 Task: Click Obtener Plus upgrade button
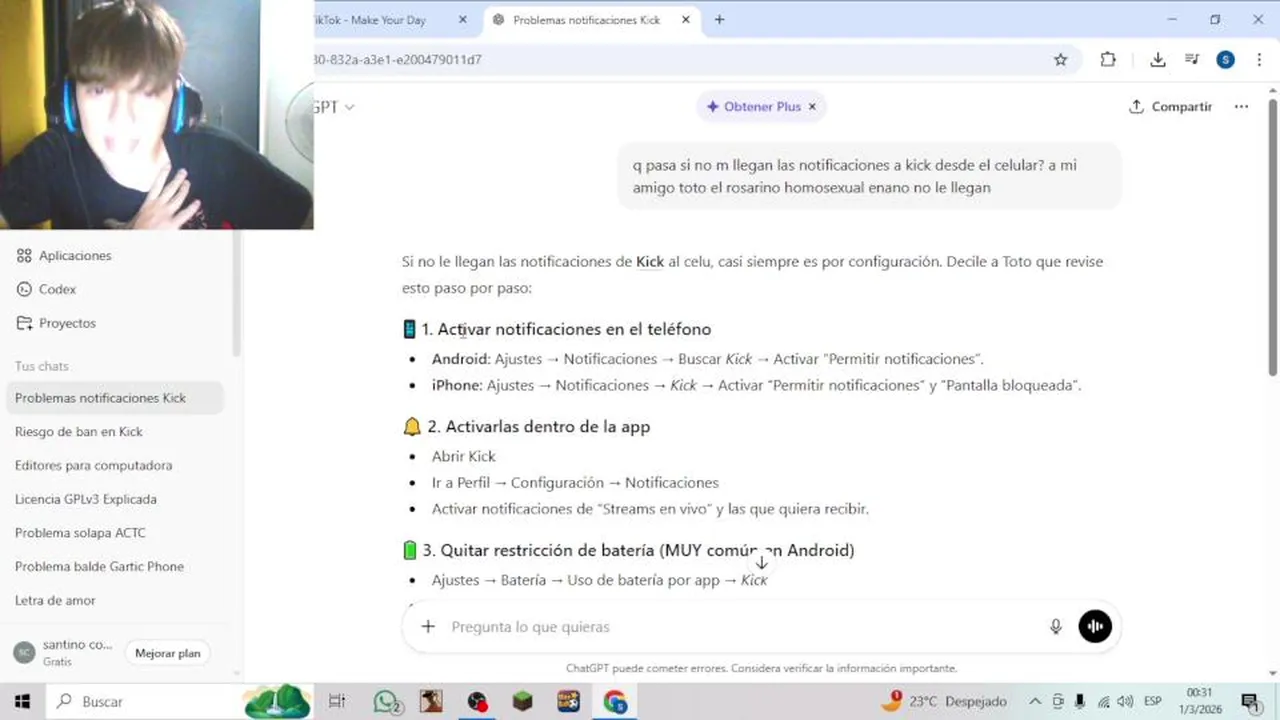753,107
